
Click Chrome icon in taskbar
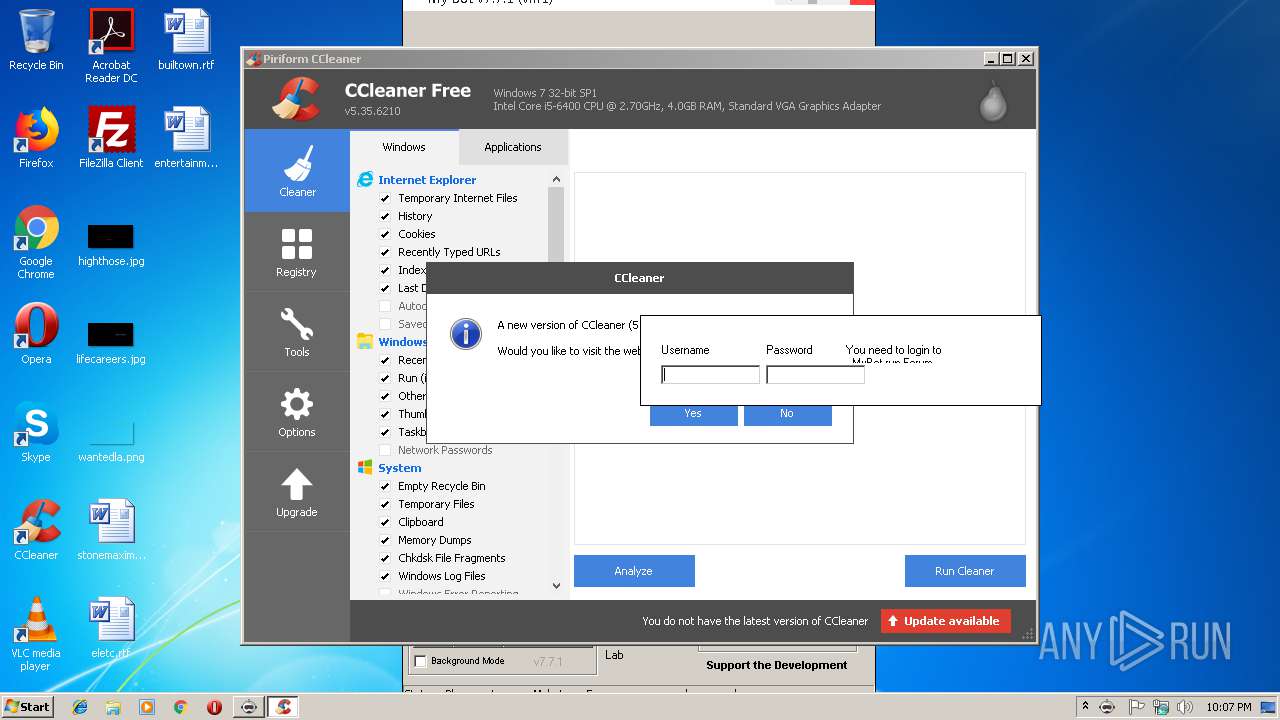tap(180, 707)
